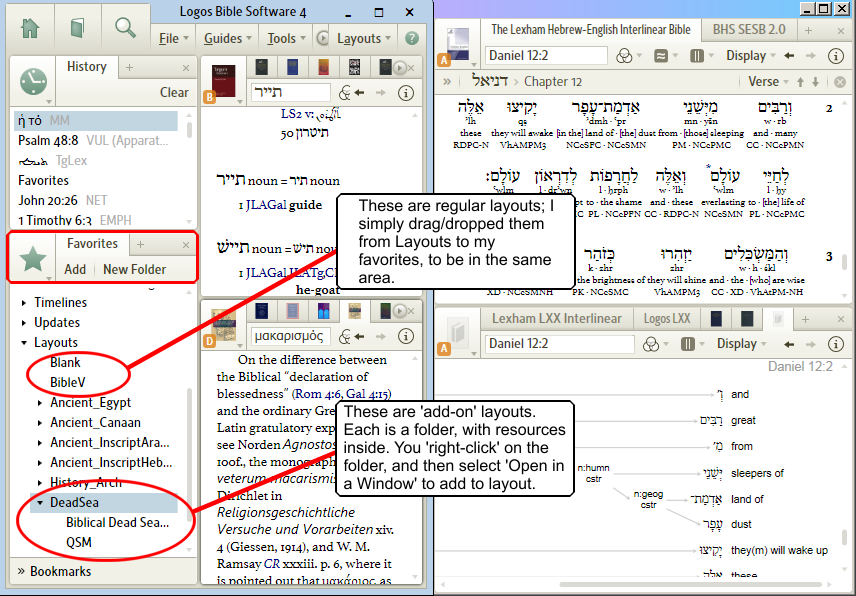Expand the Ancient_Egypt folder

40,403
